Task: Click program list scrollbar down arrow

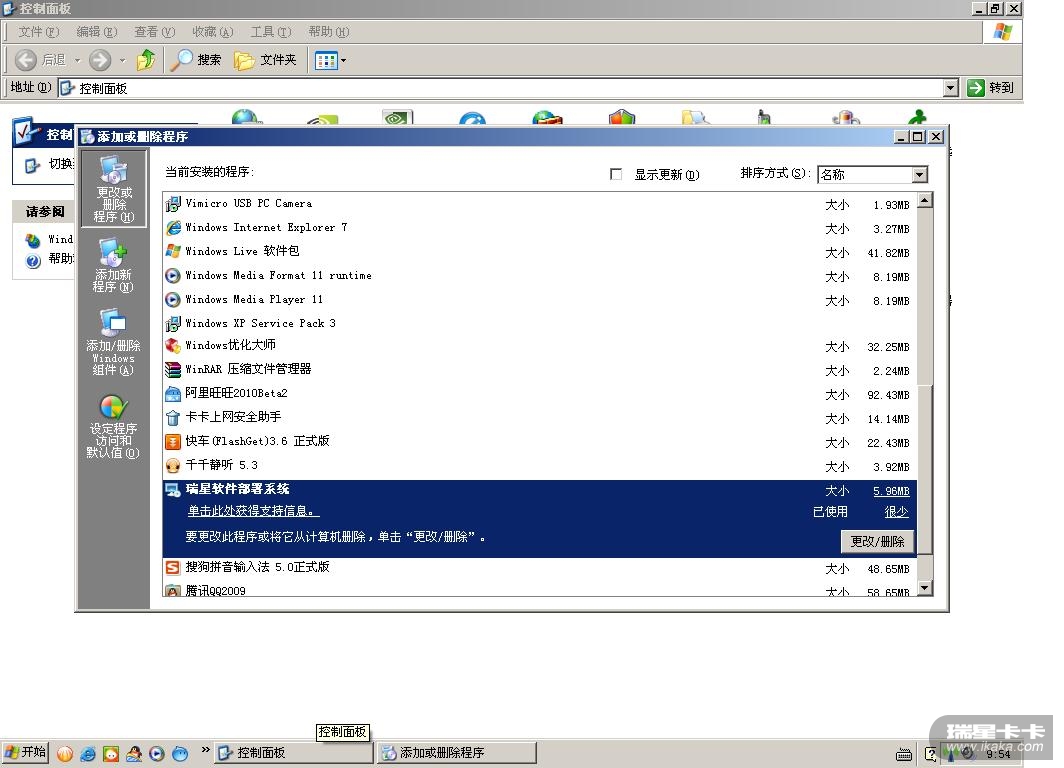Action: tap(925, 588)
